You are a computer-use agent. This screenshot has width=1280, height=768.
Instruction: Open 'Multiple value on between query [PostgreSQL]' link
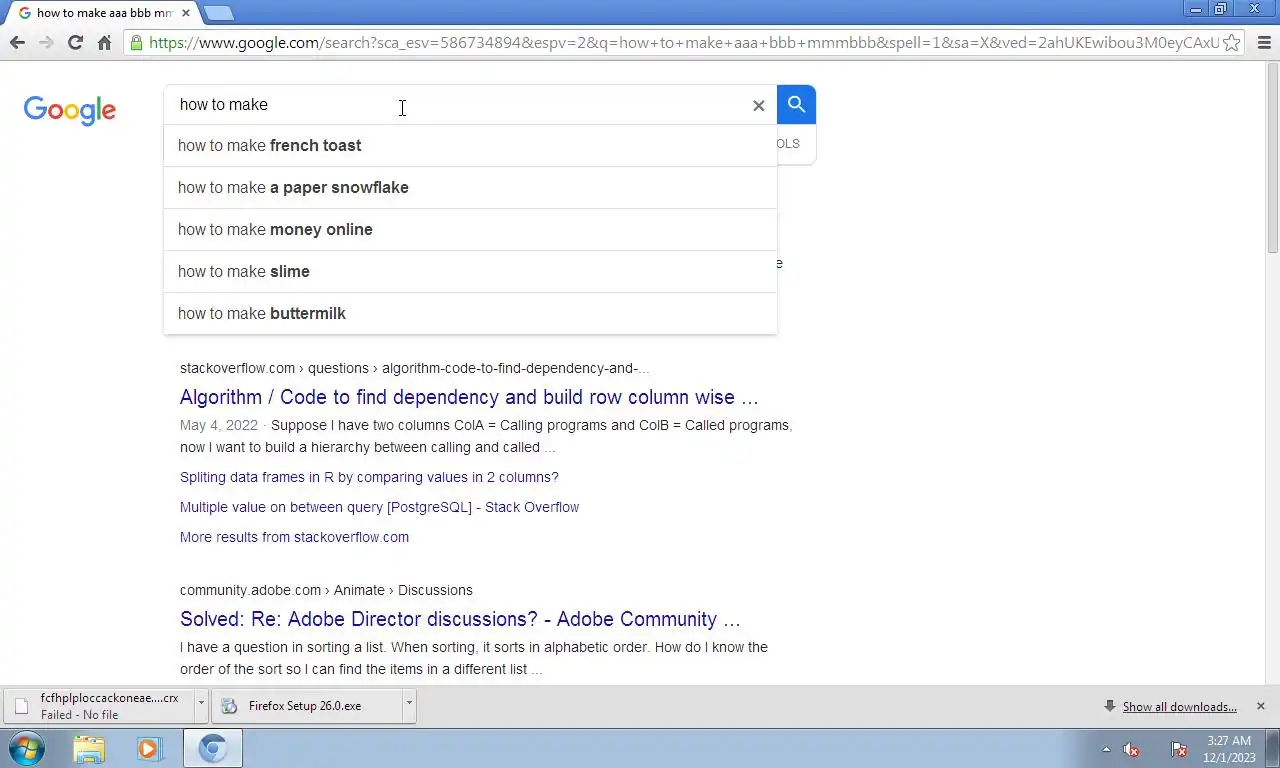(x=379, y=507)
